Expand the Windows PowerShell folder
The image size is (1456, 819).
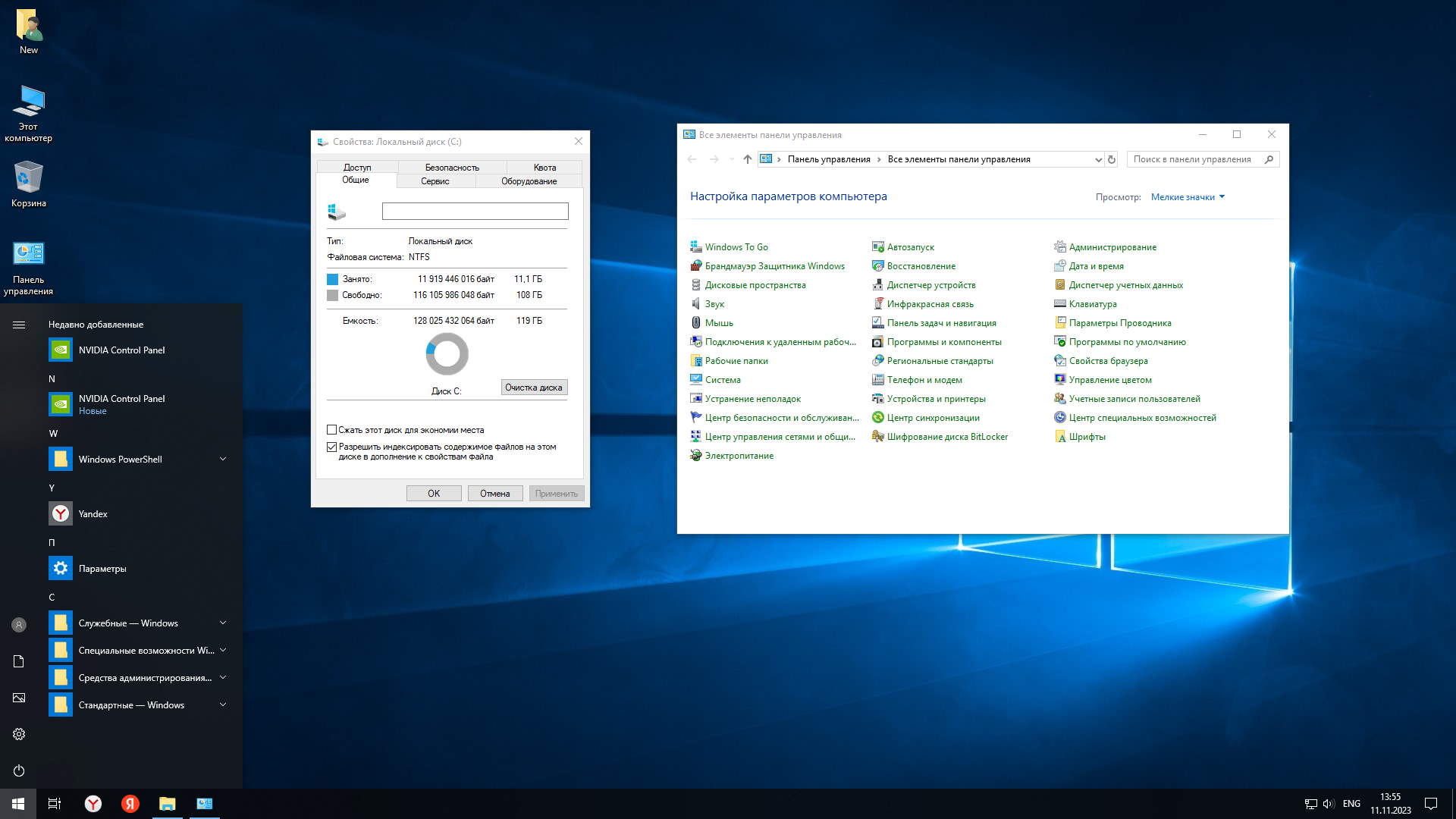click(223, 460)
